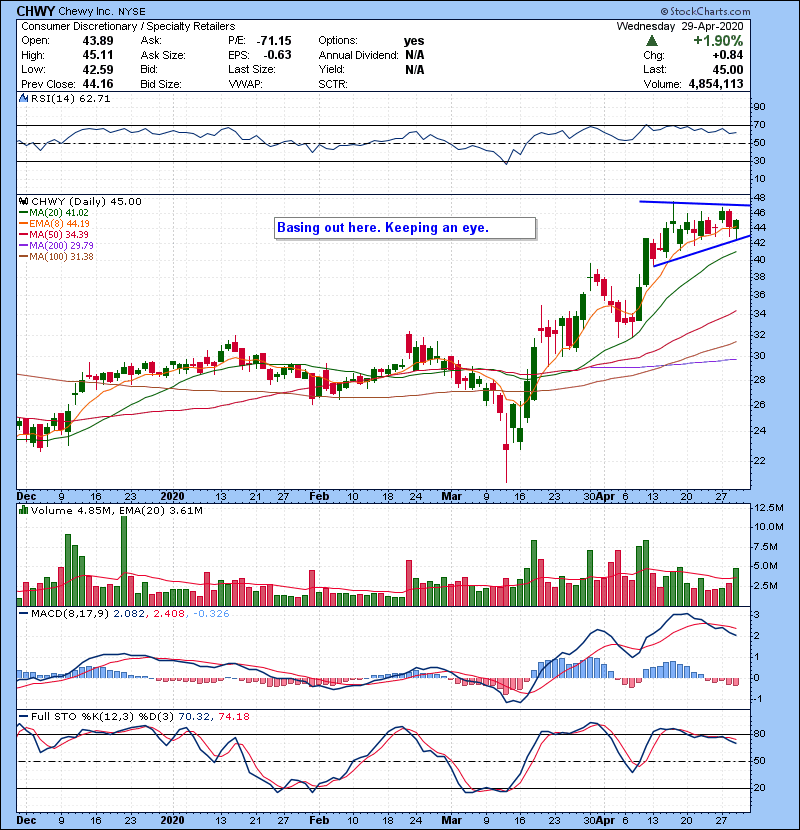Click the RSI indicator icon beside RSI(14)
800x830 pixels.
pos(23,98)
